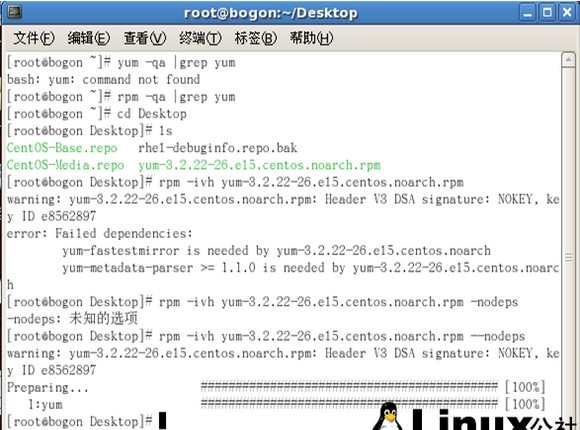Viewport: 580px width, 430px height.
Task: Click the green yum-3.2.22-26.el5.centos.noarch.rpm listing
Action: tap(259, 165)
